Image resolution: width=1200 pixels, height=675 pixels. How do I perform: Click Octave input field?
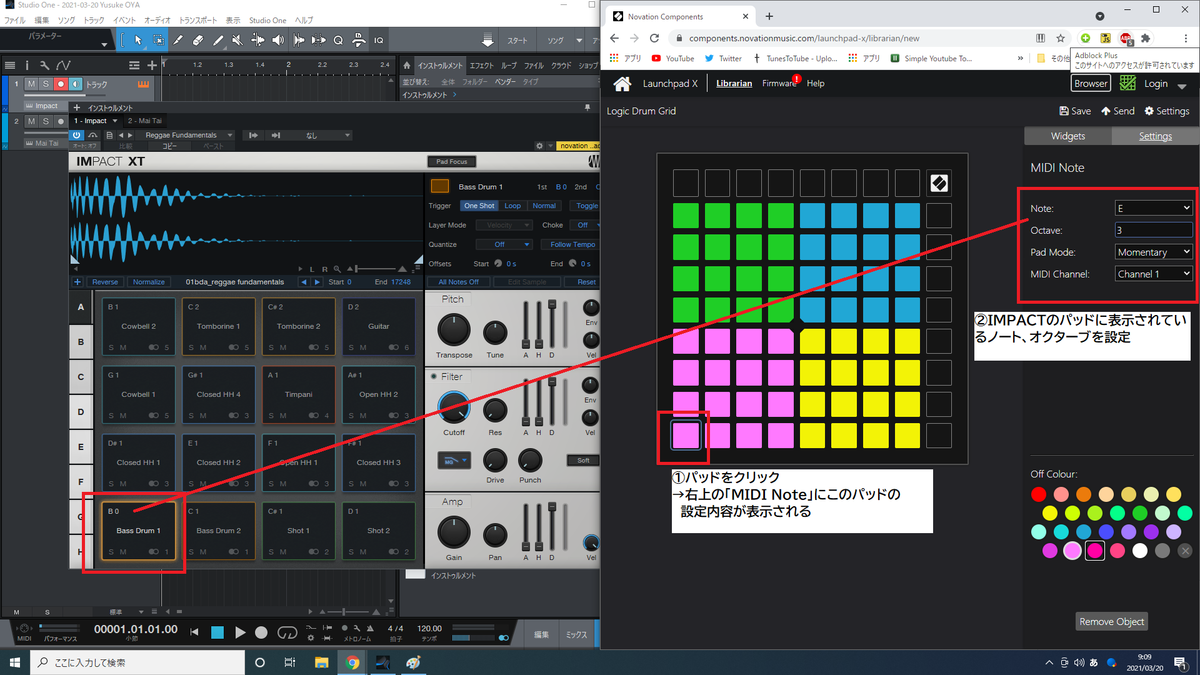tap(1154, 230)
